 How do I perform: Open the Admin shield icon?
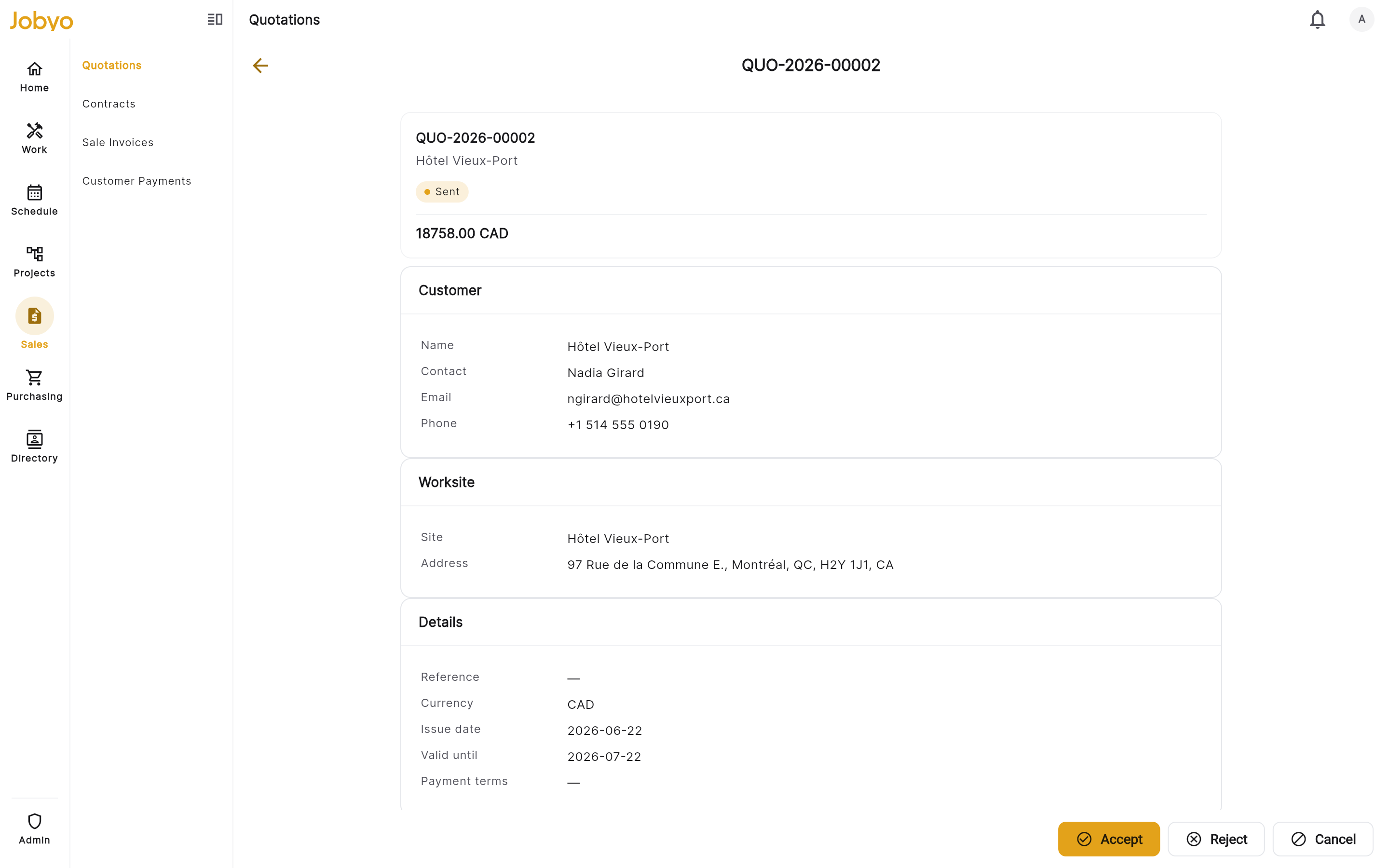point(34,821)
